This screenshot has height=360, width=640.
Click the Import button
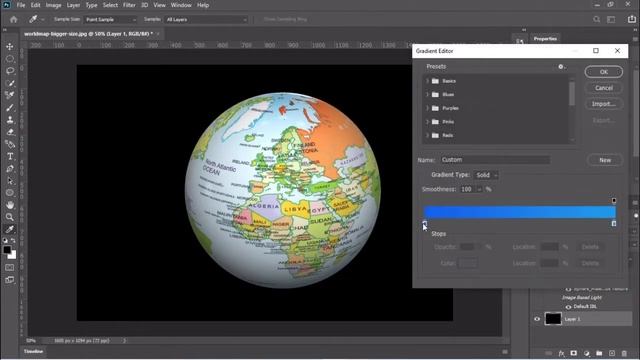click(604, 104)
